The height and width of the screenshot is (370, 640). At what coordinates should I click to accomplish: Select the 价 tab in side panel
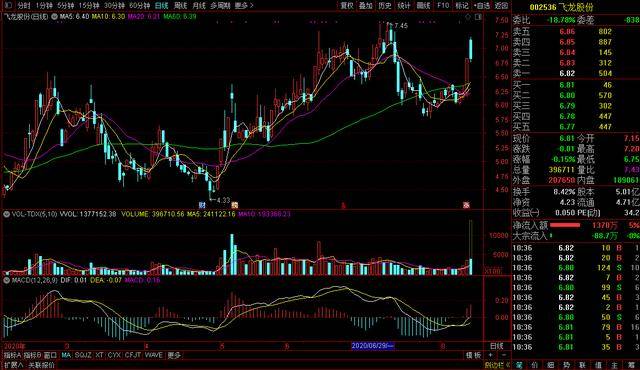coord(535,365)
